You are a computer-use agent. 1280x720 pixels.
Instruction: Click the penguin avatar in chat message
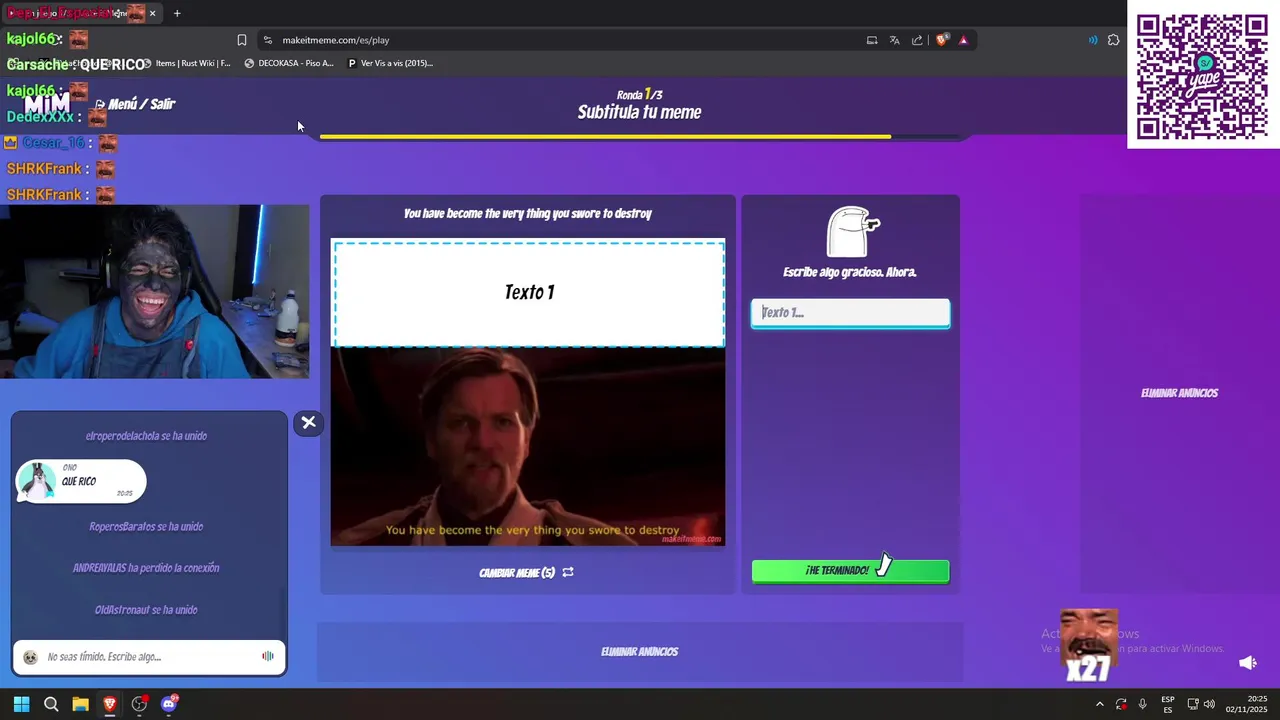(37, 481)
